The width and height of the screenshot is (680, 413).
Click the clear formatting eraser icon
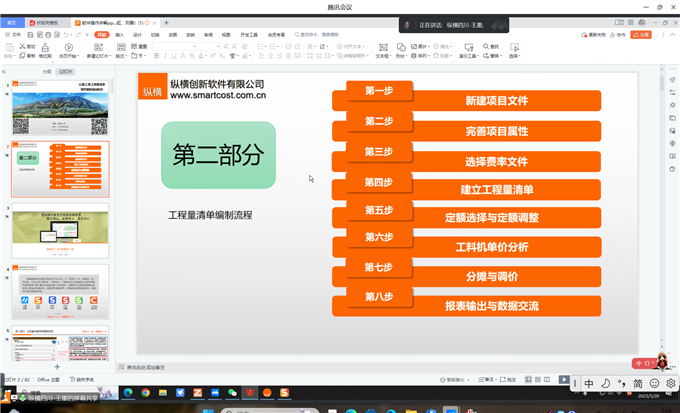245,46
